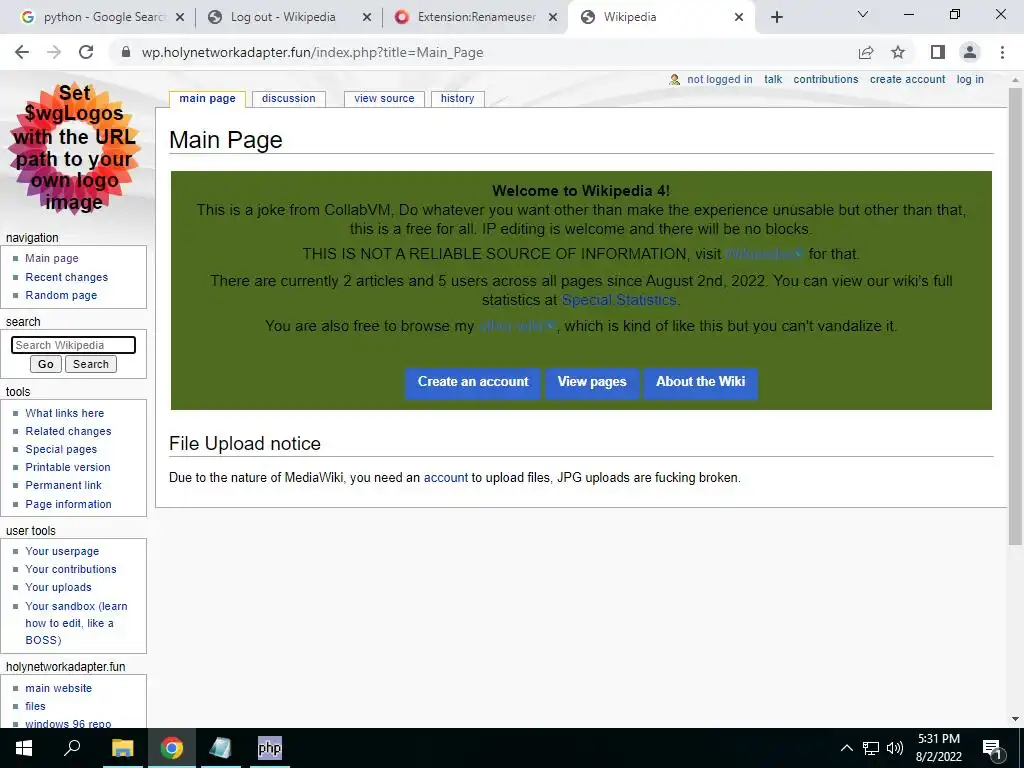
Task: Open Recent changes
Action: point(67,277)
